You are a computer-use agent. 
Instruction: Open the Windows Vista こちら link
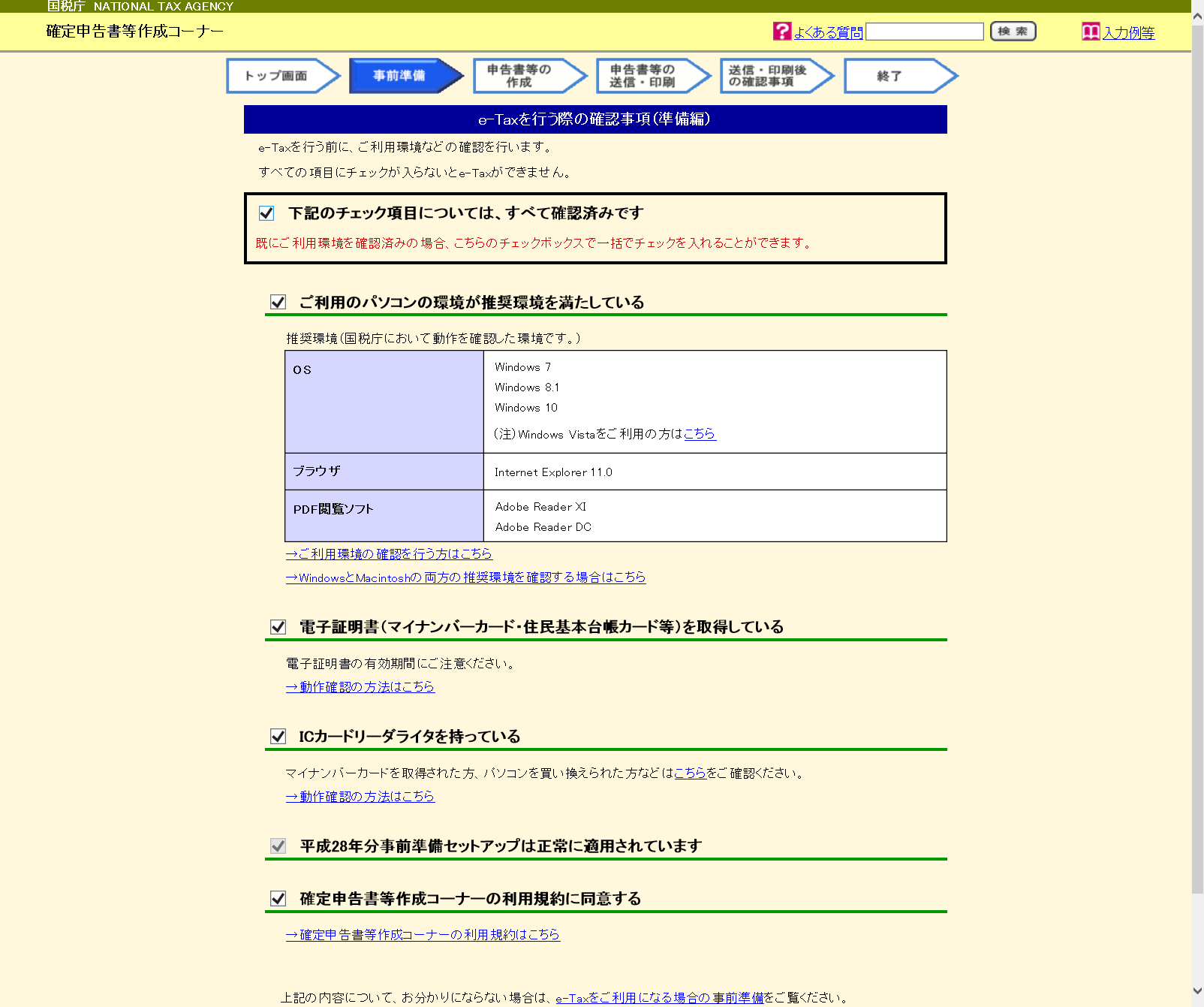tap(700, 434)
